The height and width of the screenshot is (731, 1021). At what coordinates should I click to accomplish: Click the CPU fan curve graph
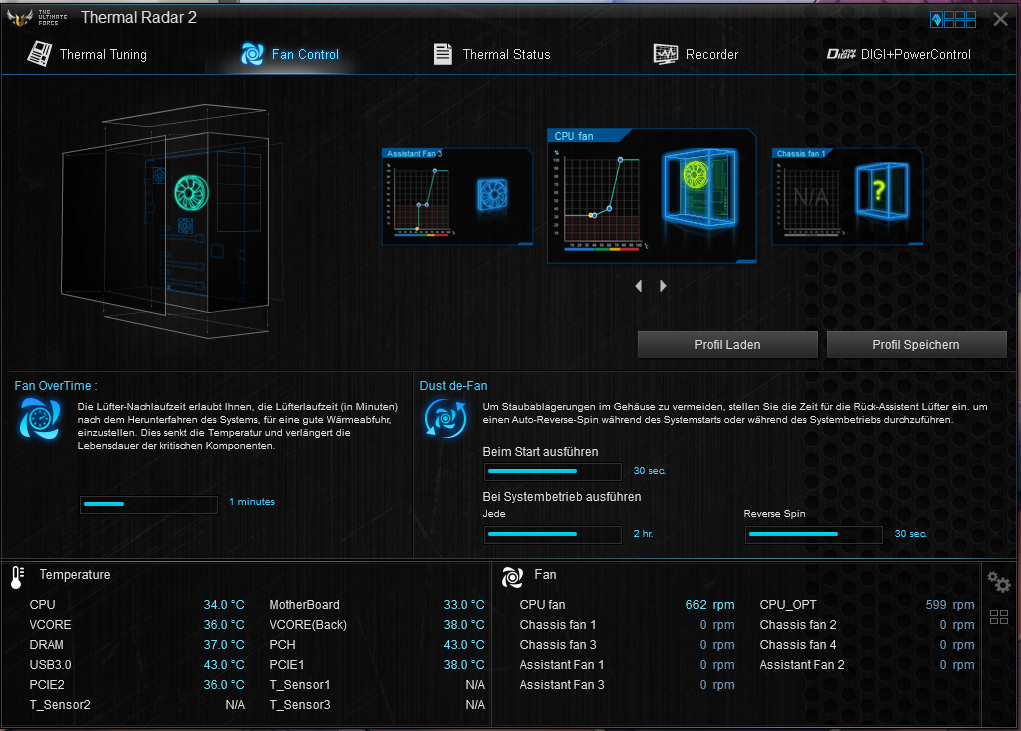(x=601, y=199)
